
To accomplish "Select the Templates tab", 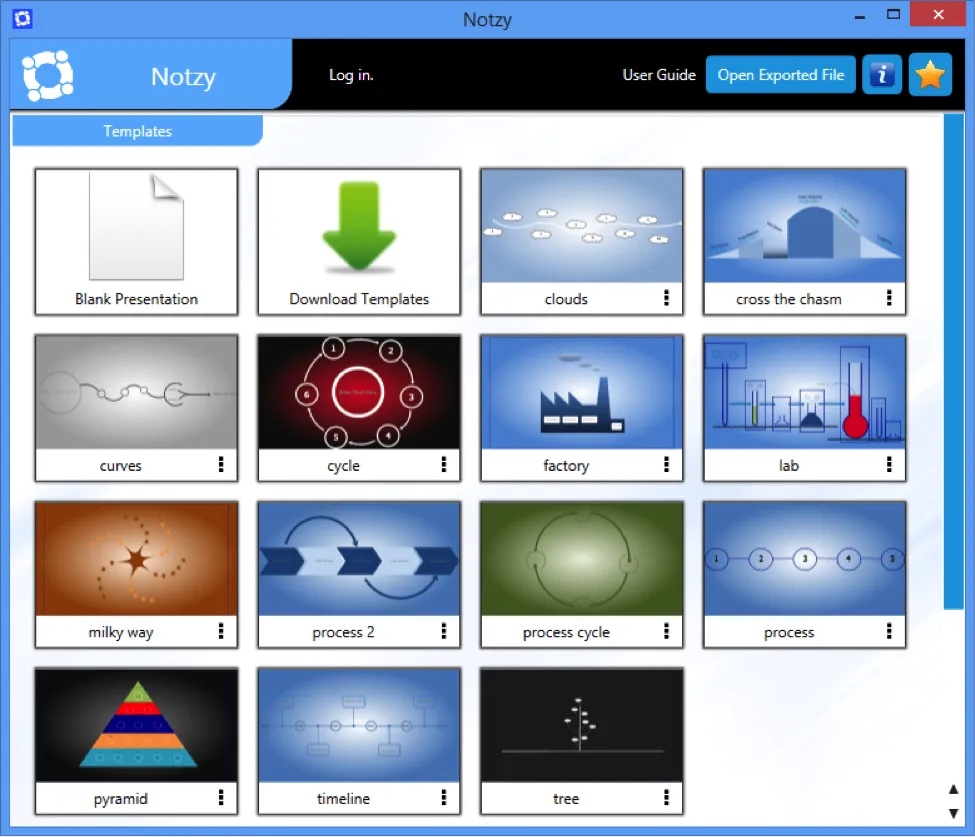I will coord(138,131).
